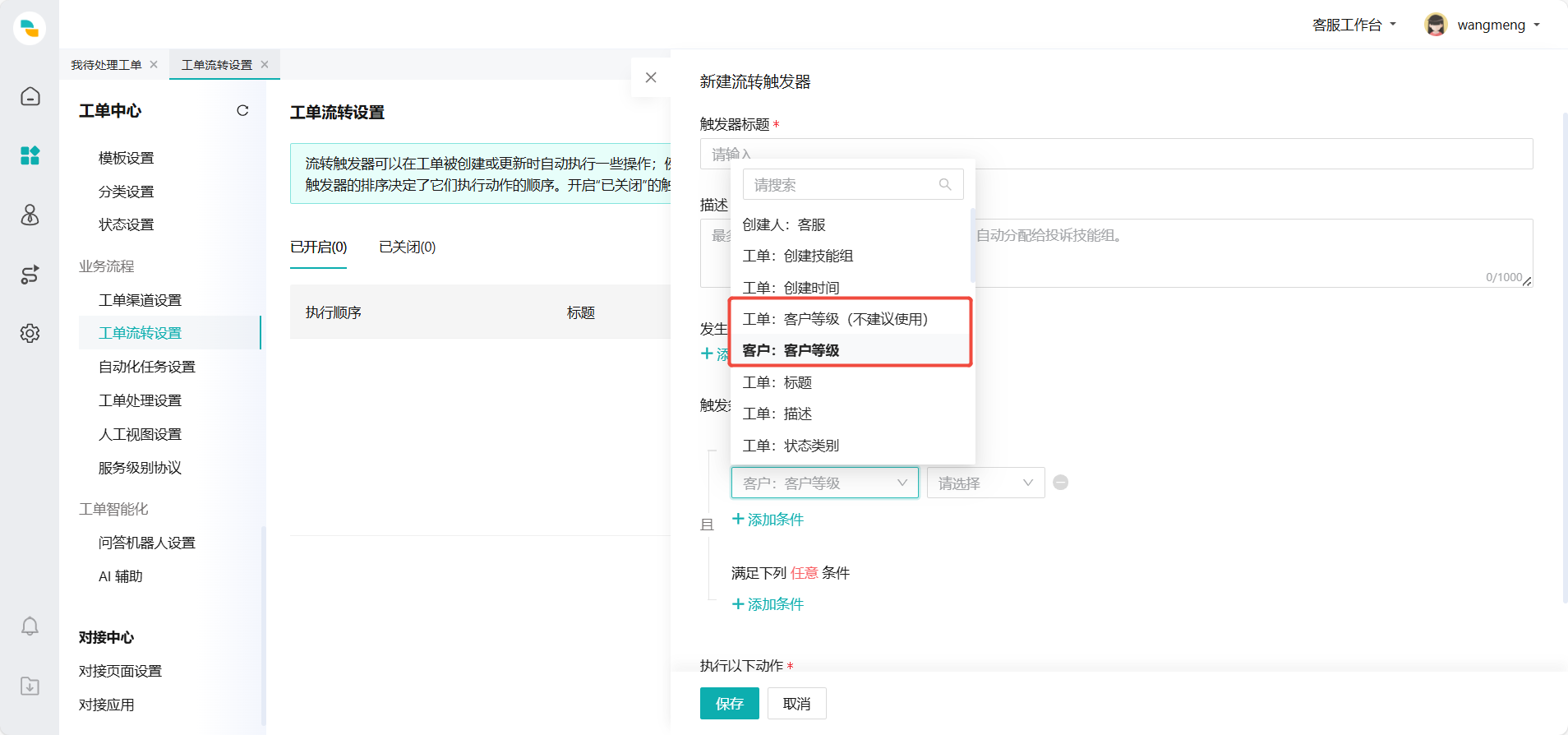This screenshot has height=735, width=1568.
Task: Select 工单：状态类别 option
Action: click(x=851, y=446)
